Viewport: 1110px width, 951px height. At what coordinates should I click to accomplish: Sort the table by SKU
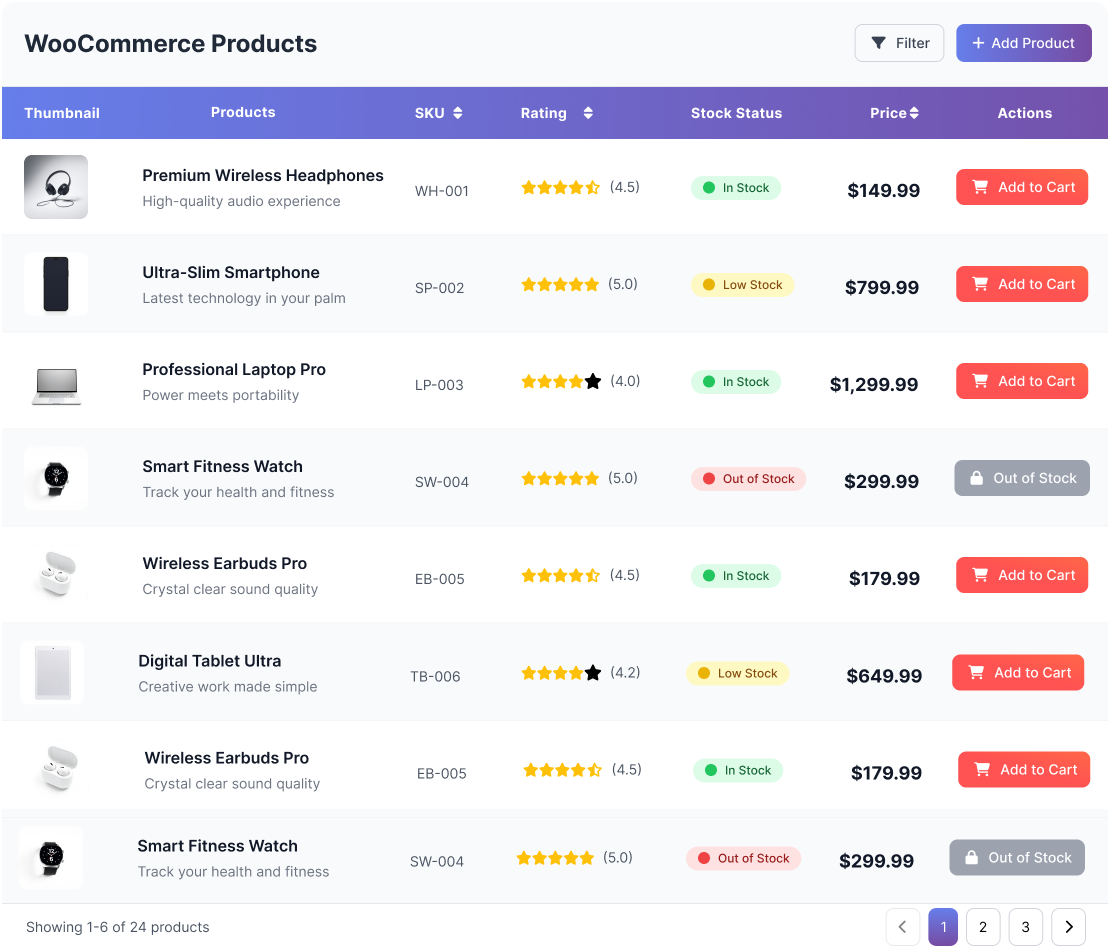(x=439, y=113)
